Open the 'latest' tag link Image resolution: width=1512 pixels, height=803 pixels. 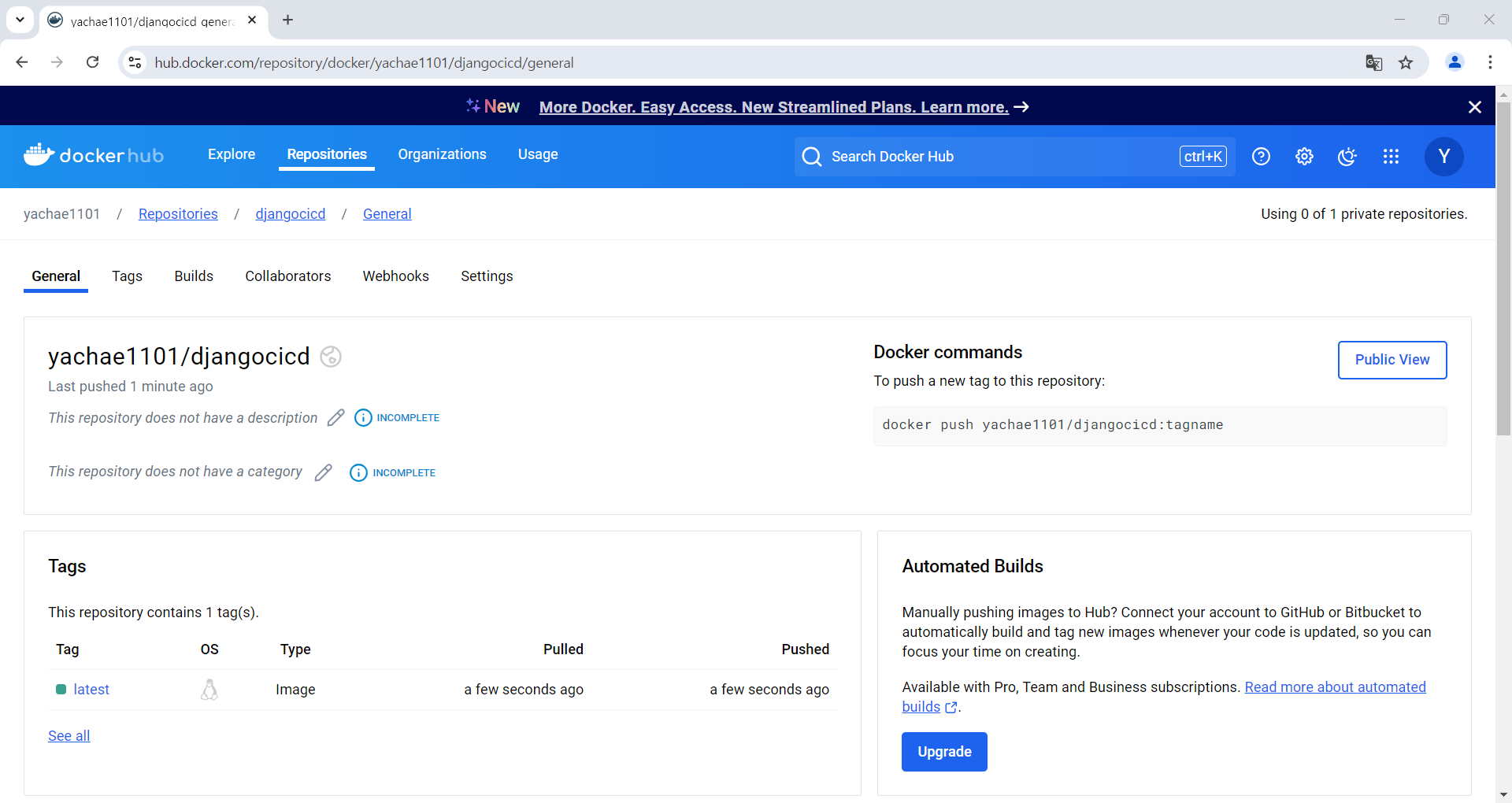(91, 690)
